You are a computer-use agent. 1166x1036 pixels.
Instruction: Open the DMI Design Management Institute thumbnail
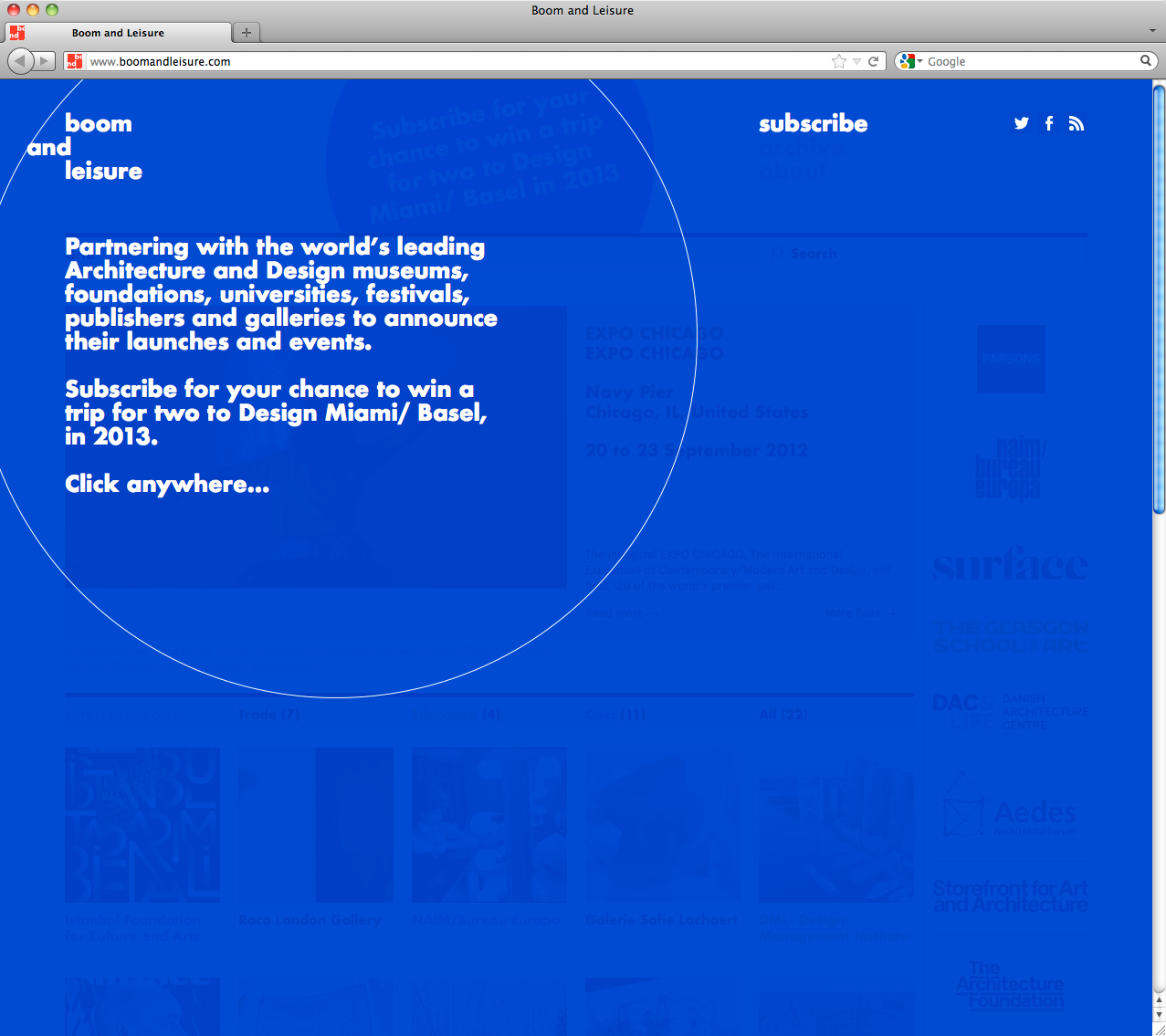pyautogui.click(x=836, y=825)
